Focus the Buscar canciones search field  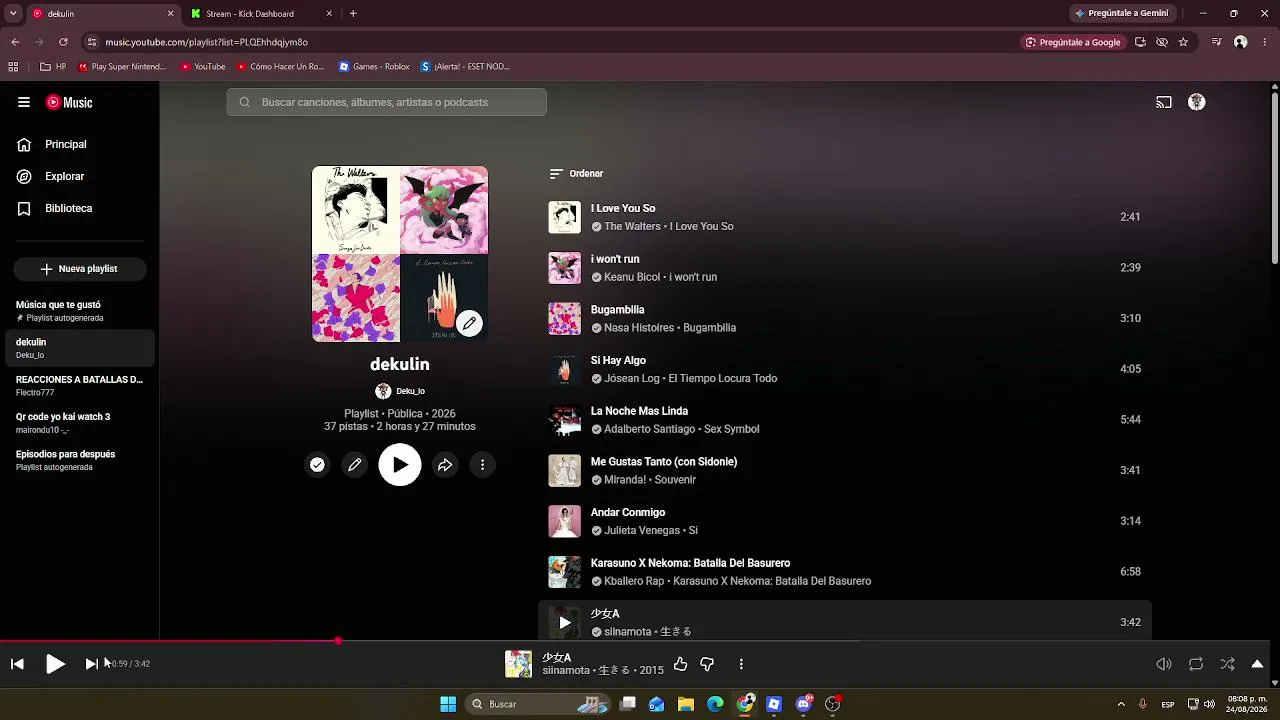(x=386, y=102)
